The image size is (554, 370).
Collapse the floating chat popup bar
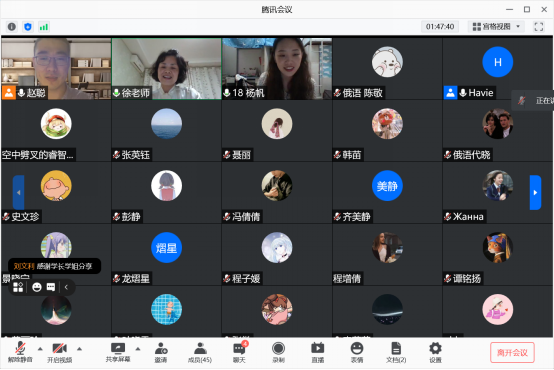click(x=66, y=287)
